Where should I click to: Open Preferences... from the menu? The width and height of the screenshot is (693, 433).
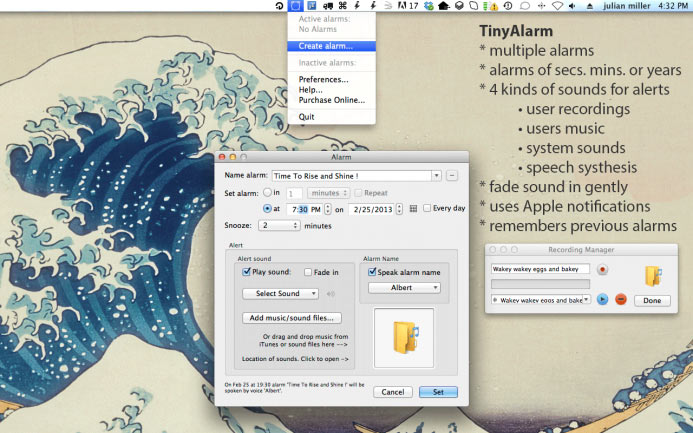pyautogui.click(x=323, y=79)
